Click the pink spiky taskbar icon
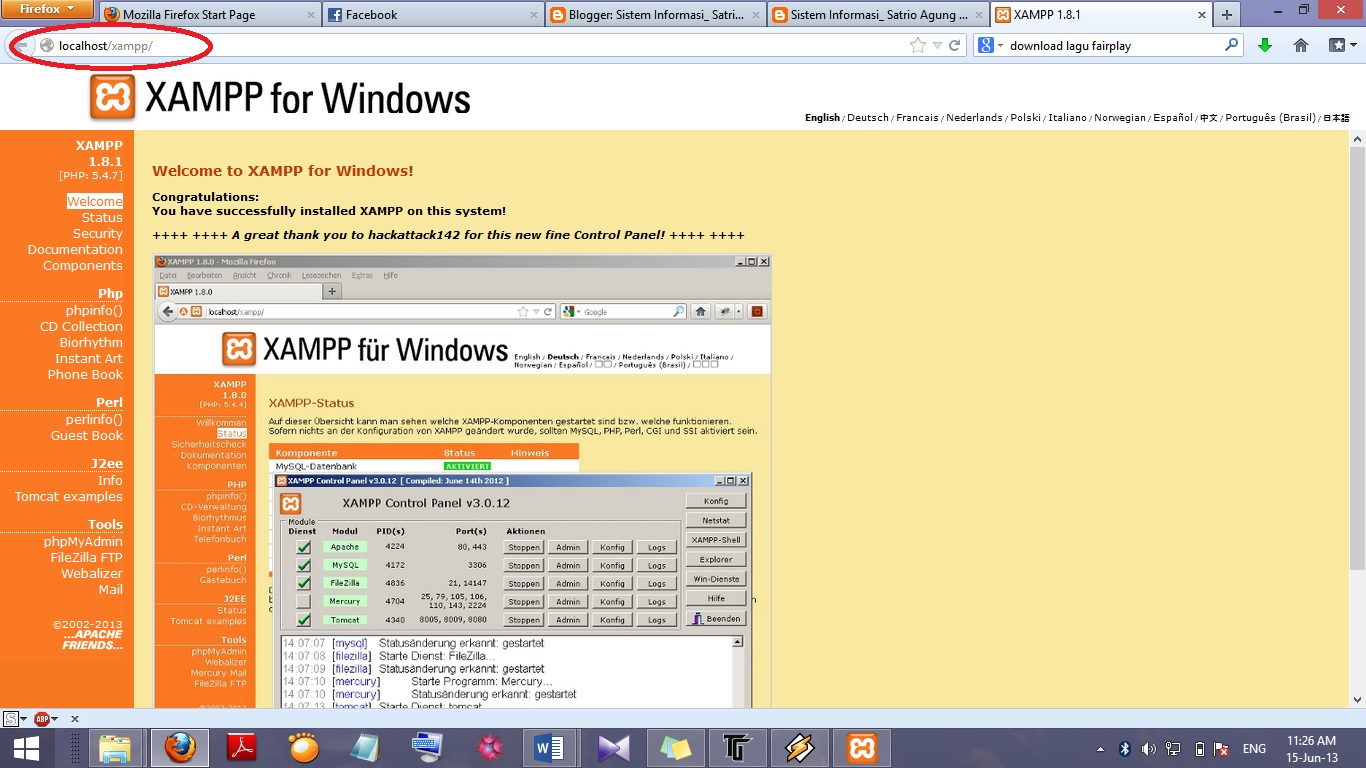1366x768 pixels. (489, 748)
